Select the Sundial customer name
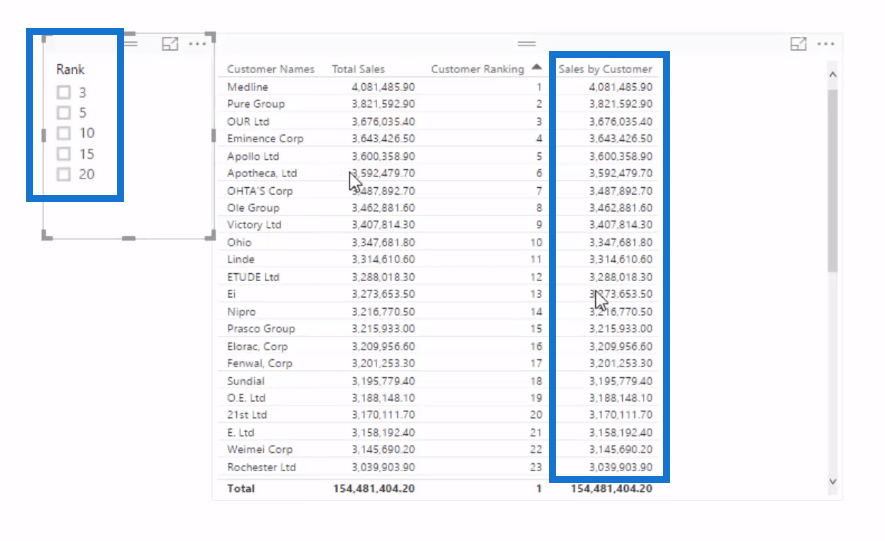The height and width of the screenshot is (541, 885). click(246, 381)
